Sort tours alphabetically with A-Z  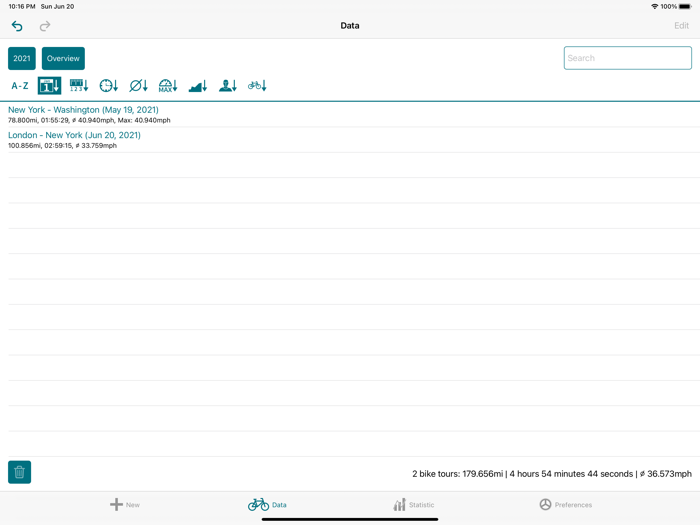20,86
